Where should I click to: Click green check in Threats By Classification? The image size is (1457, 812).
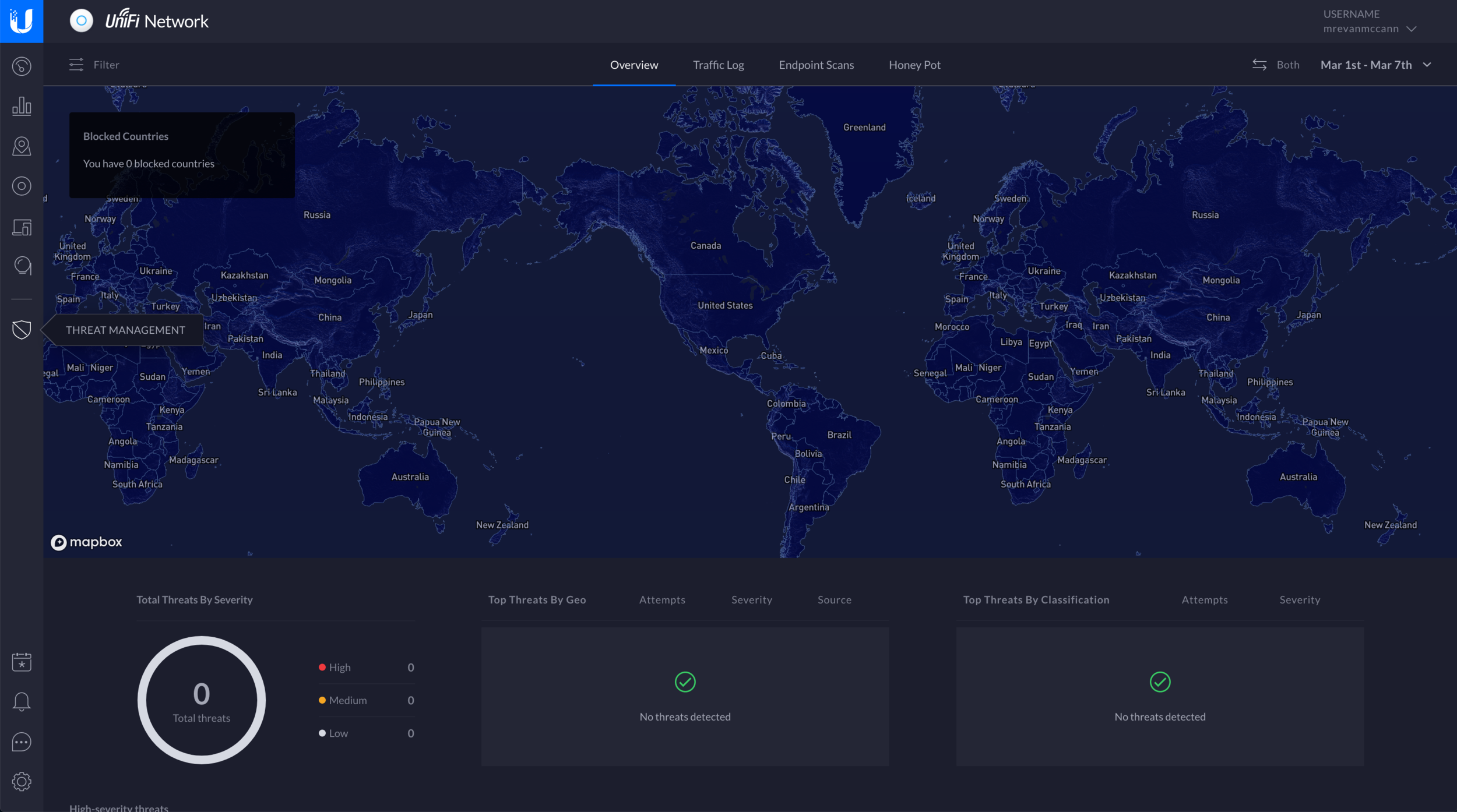tap(1160, 682)
